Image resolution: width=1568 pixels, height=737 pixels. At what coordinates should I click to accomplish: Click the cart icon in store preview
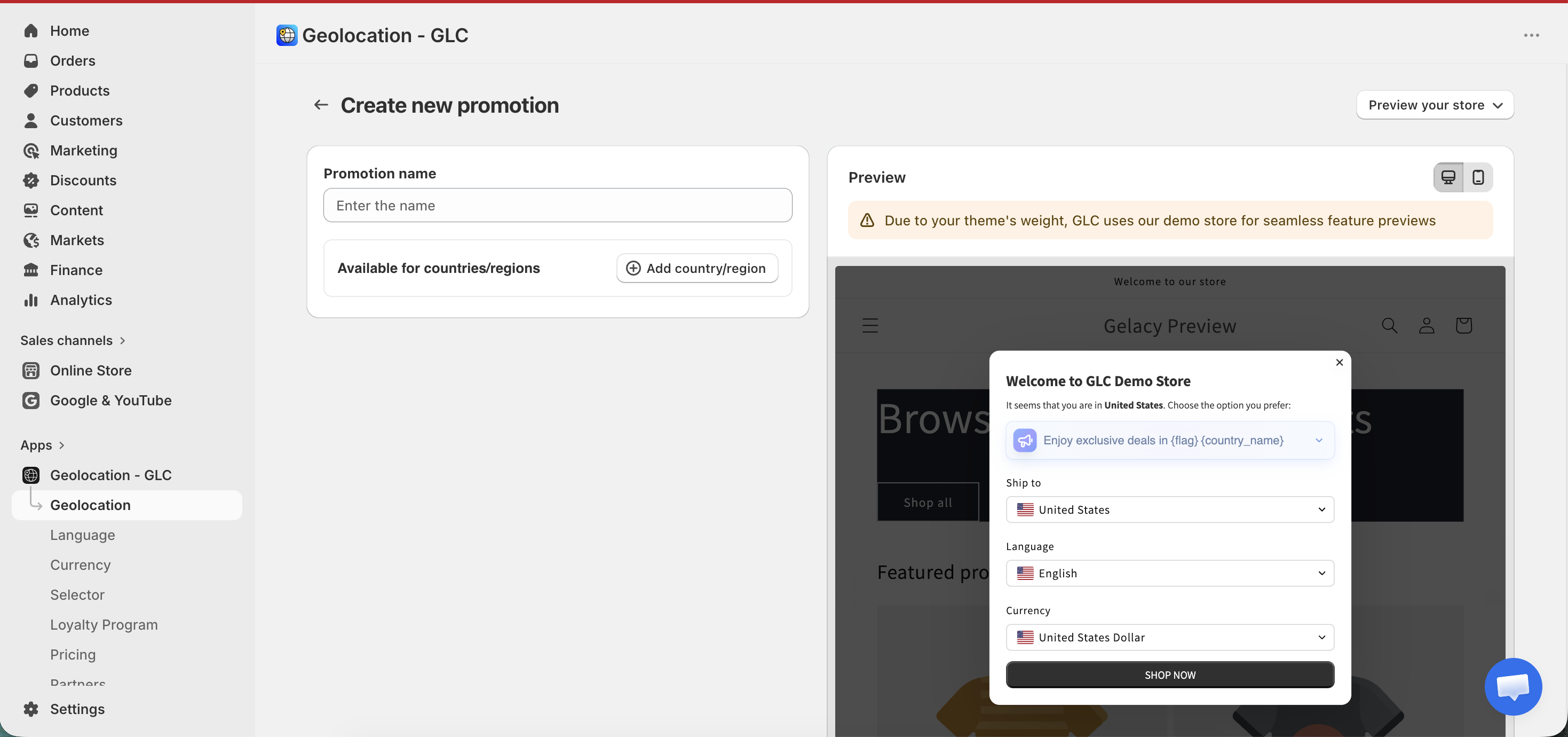pyautogui.click(x=1463, y=325)
